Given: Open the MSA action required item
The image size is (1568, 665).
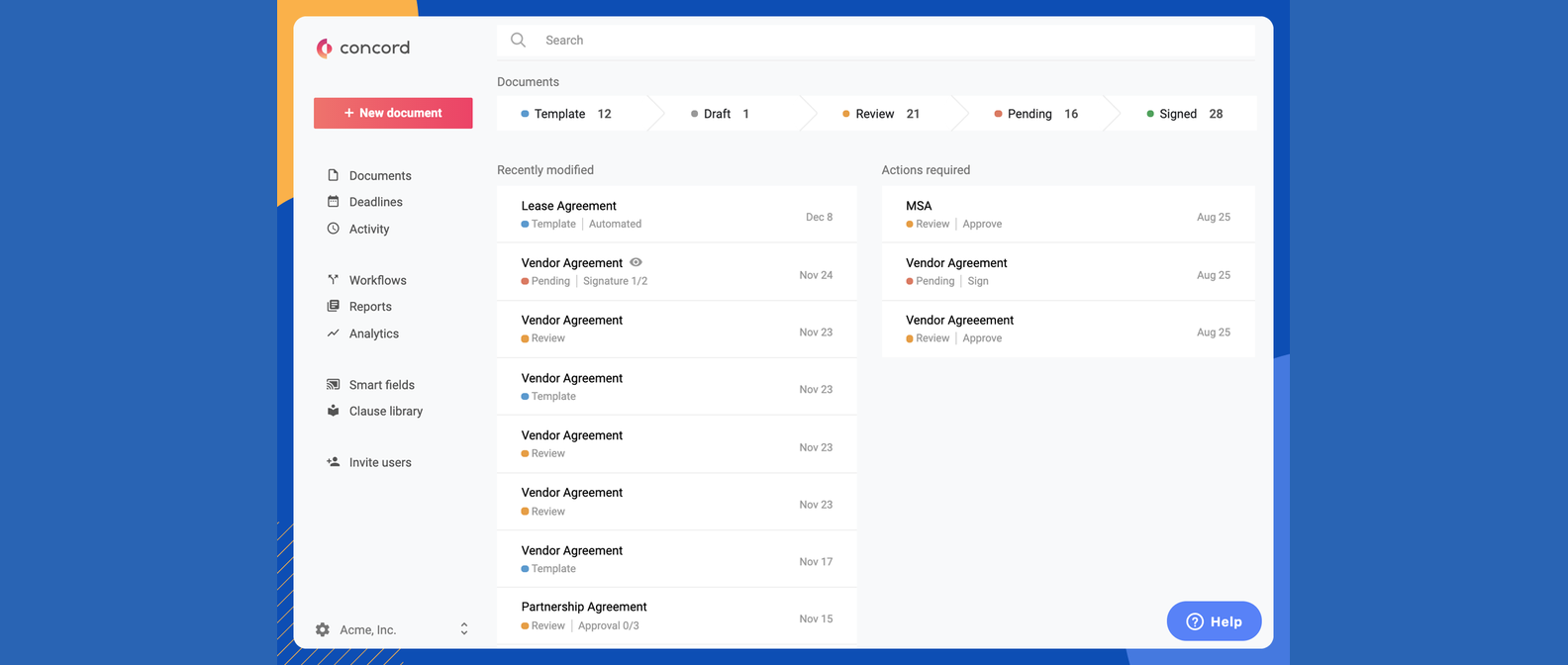Looking at the screenshot, I should (x=1068, y=215).
